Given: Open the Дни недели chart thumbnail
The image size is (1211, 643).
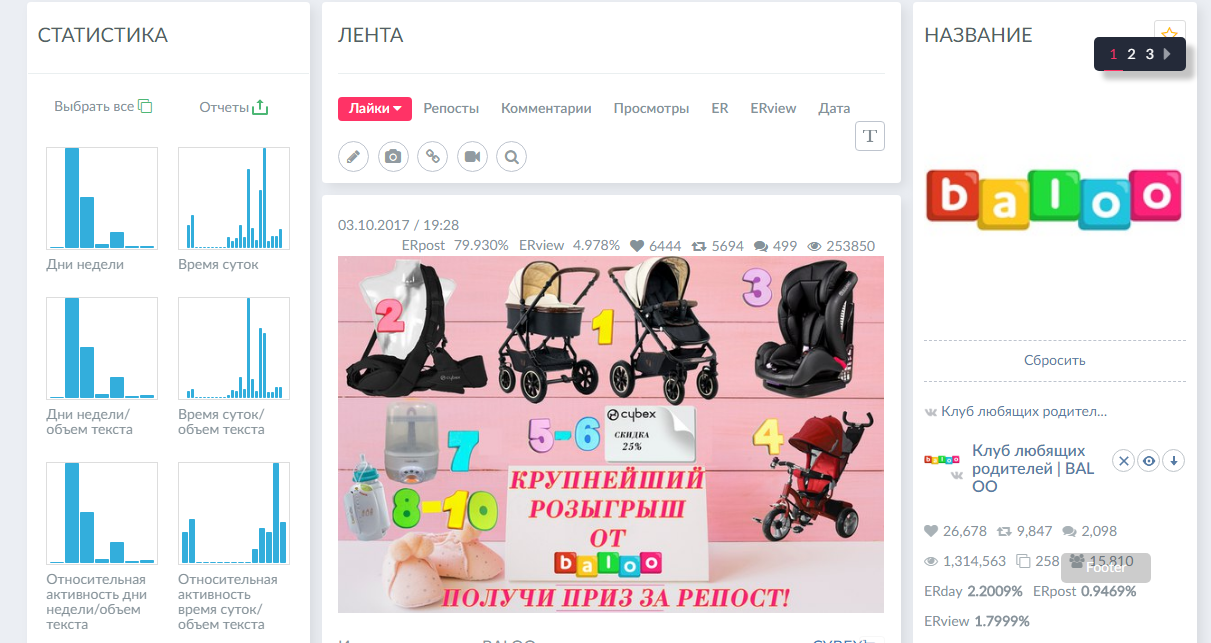Looking at the screenshot, I should [x=102, y=198].
